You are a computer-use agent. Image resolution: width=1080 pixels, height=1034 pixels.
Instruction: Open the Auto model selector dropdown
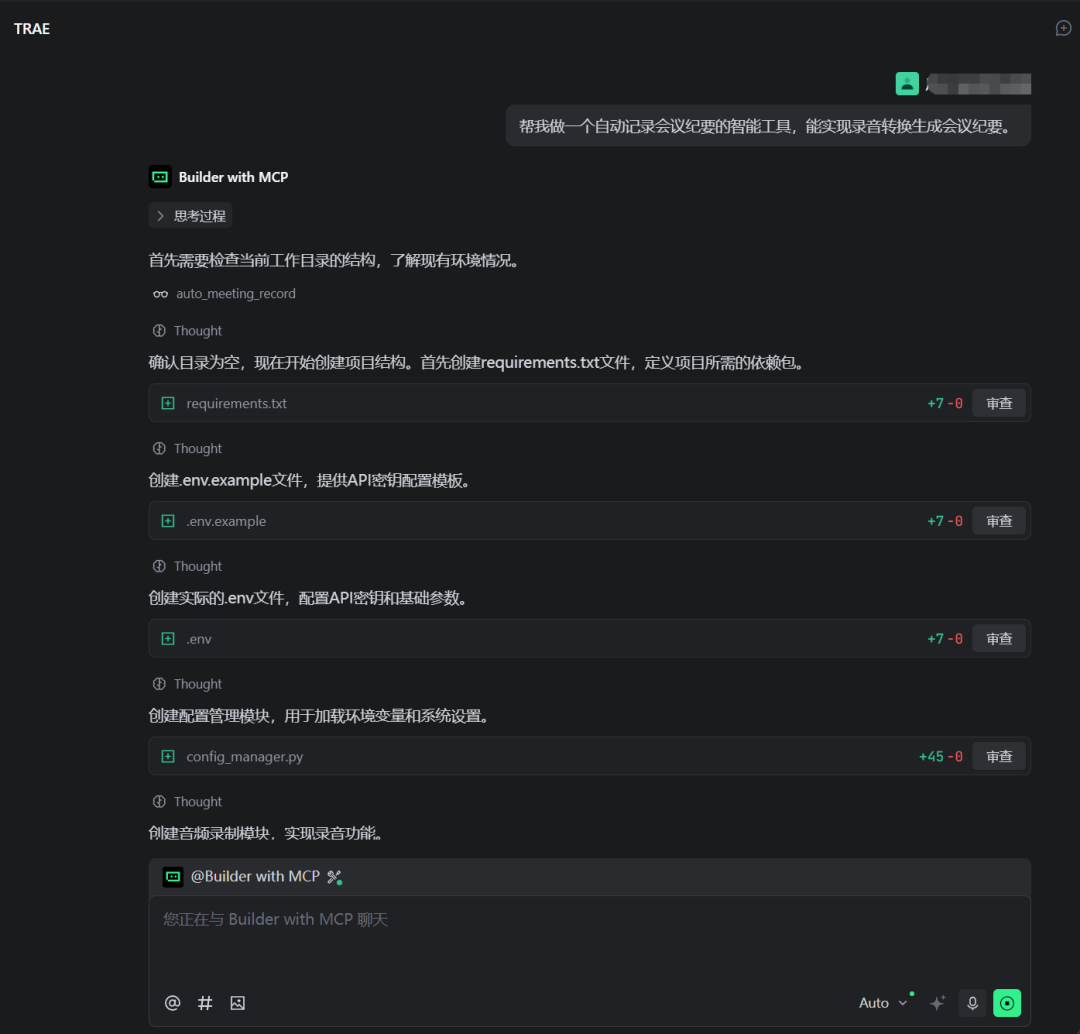point(883,1003)
